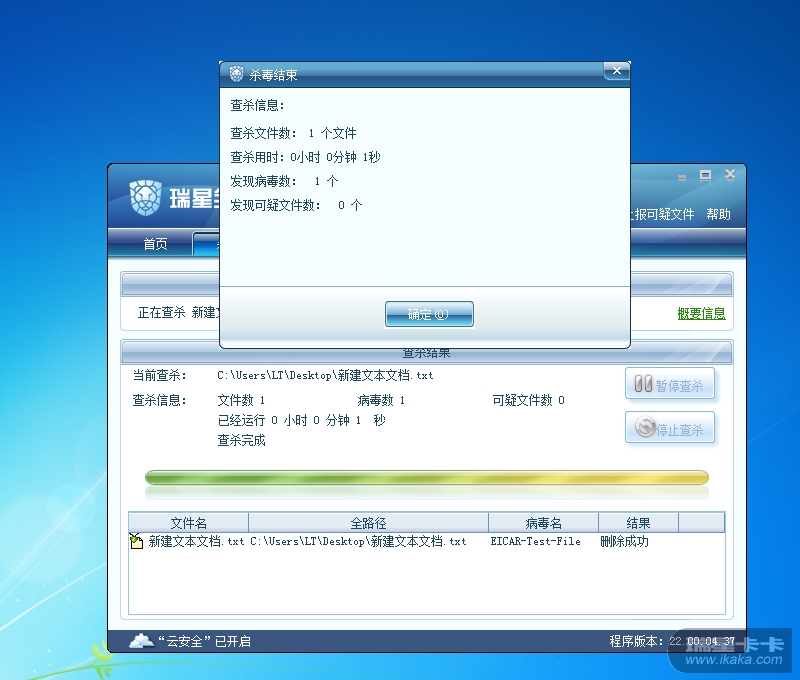Click the 确定(O) button in dialog
The width and height of the screenshot is (800, 680).
coord(429,314)
